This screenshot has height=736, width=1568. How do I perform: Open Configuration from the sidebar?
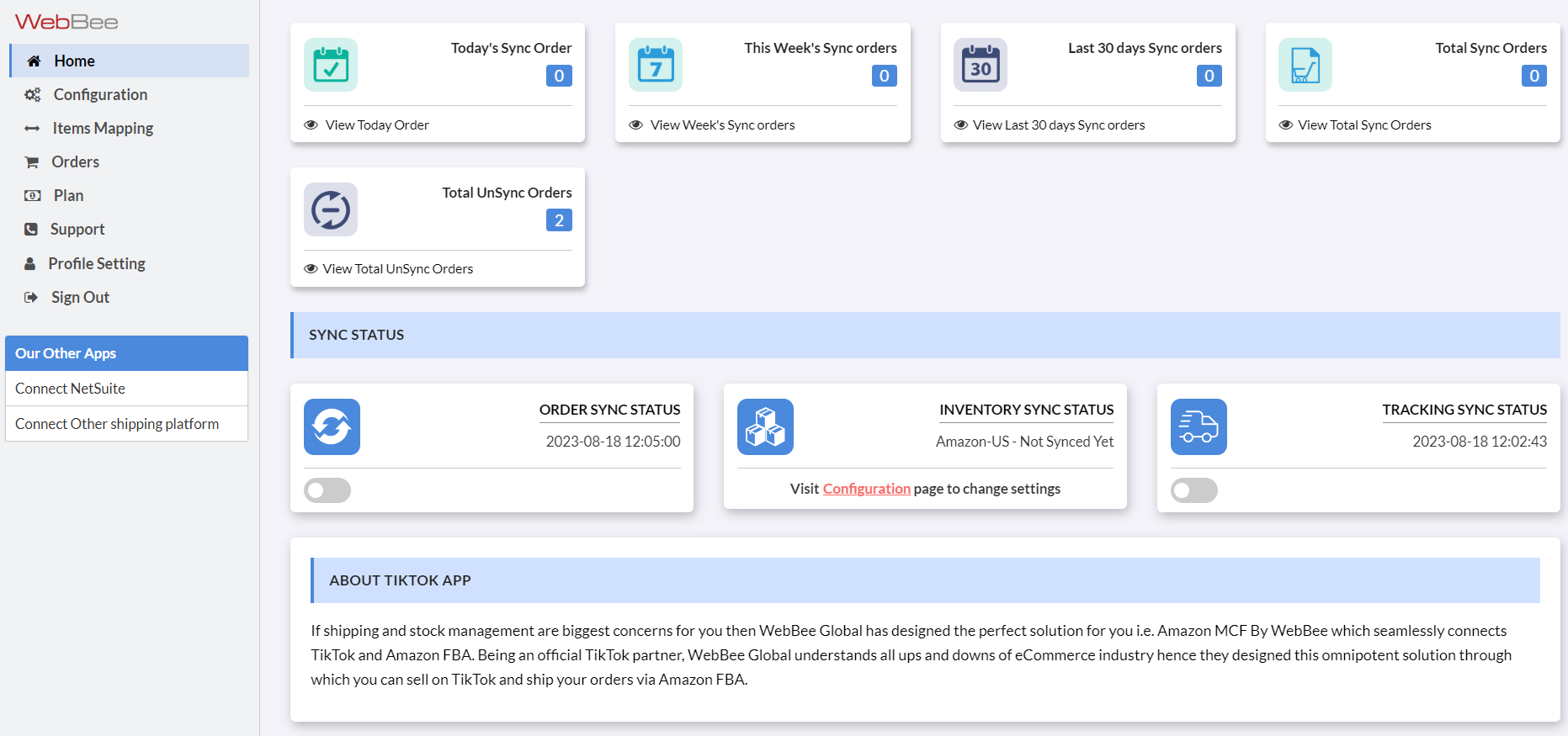point(100,95)
